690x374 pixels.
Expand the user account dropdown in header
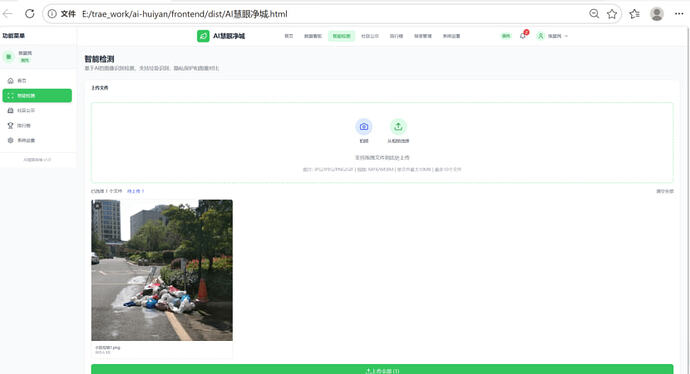566,36
